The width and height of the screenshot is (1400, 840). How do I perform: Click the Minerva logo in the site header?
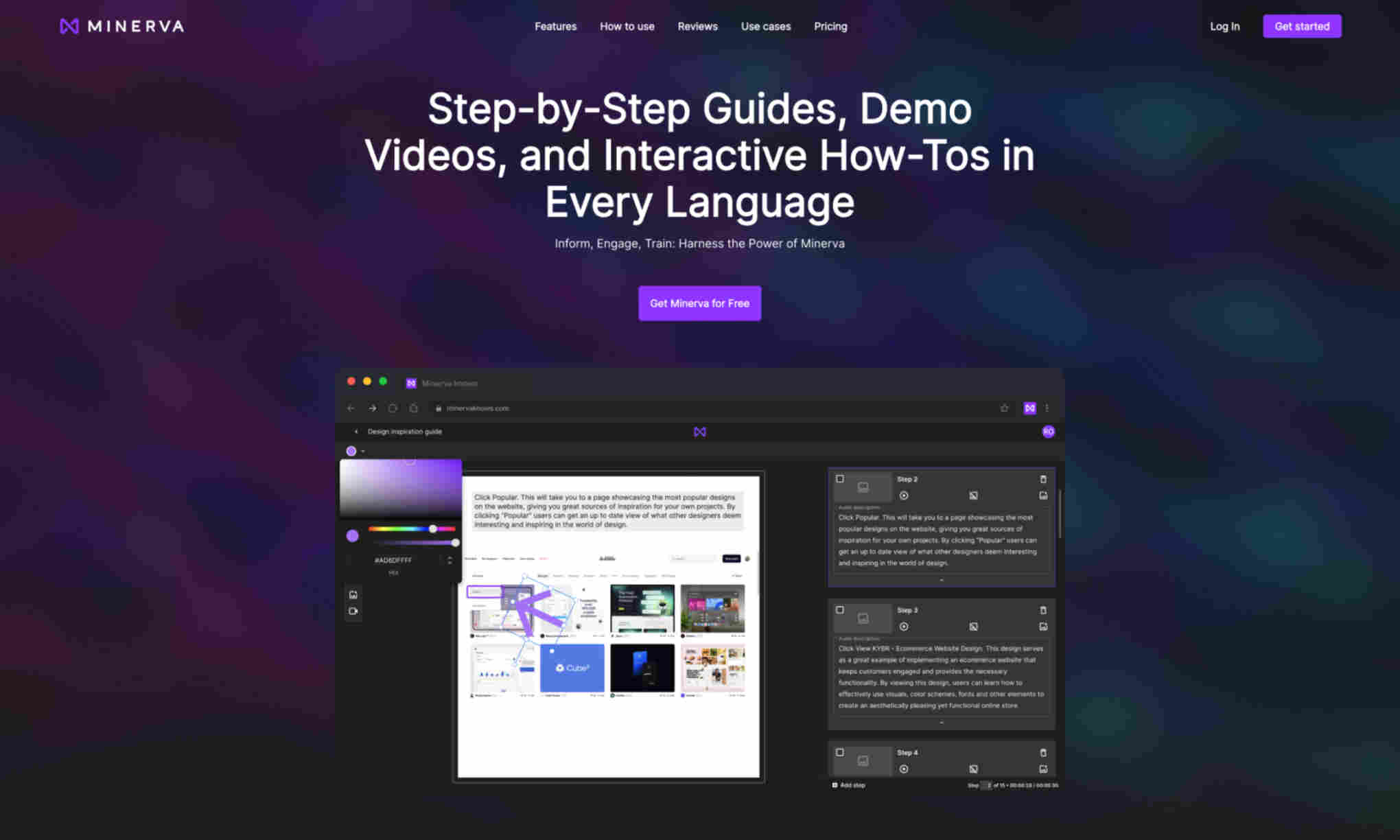[x=122, y=26]
